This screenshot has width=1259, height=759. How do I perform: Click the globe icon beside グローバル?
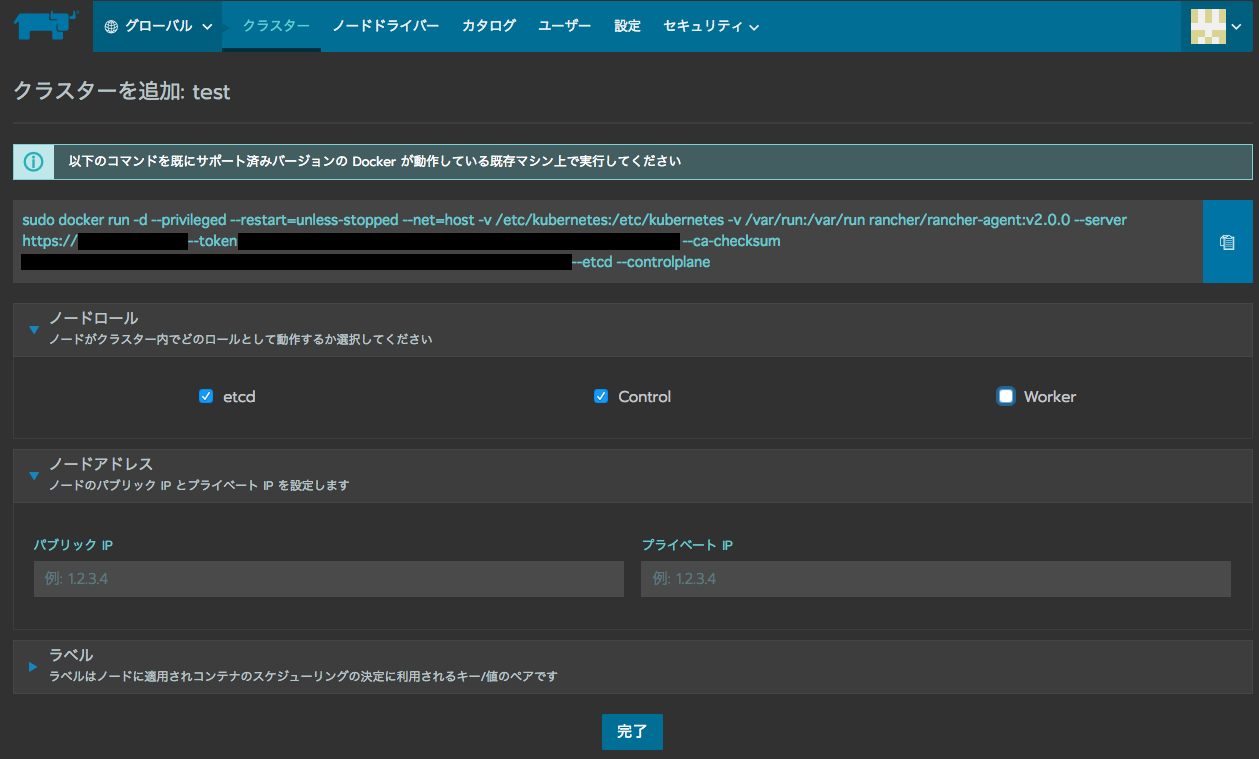tap(111, 26)
